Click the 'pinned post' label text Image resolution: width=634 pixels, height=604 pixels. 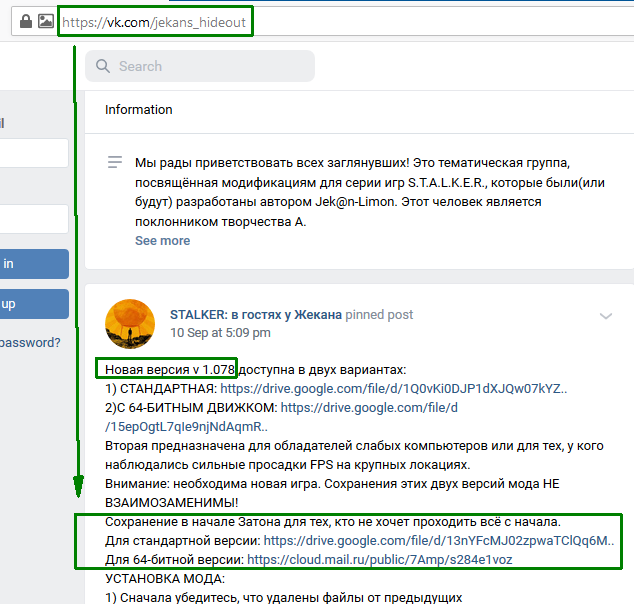(x=379, y=315)
